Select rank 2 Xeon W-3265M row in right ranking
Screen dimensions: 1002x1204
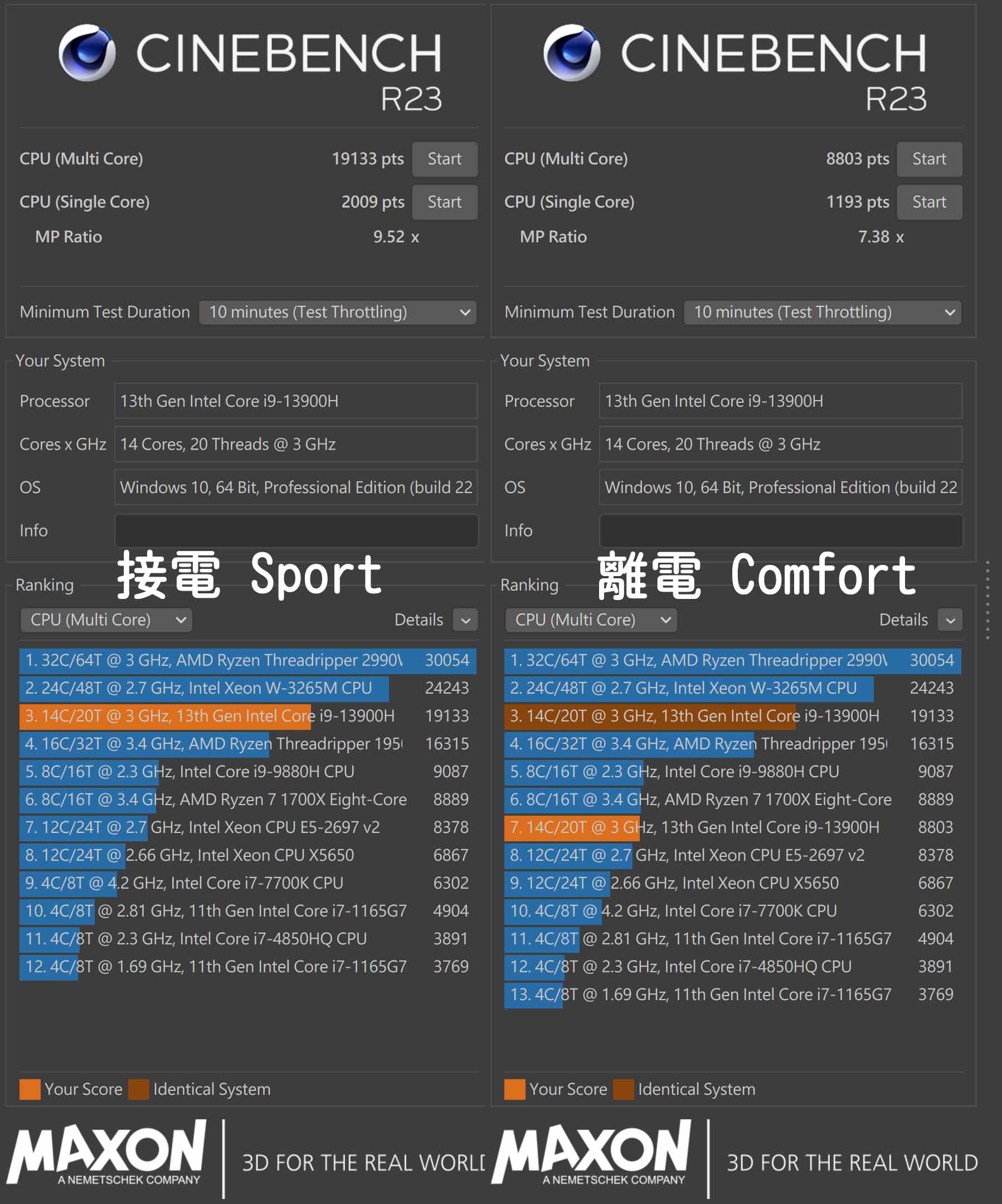click(x=732, y=689)
